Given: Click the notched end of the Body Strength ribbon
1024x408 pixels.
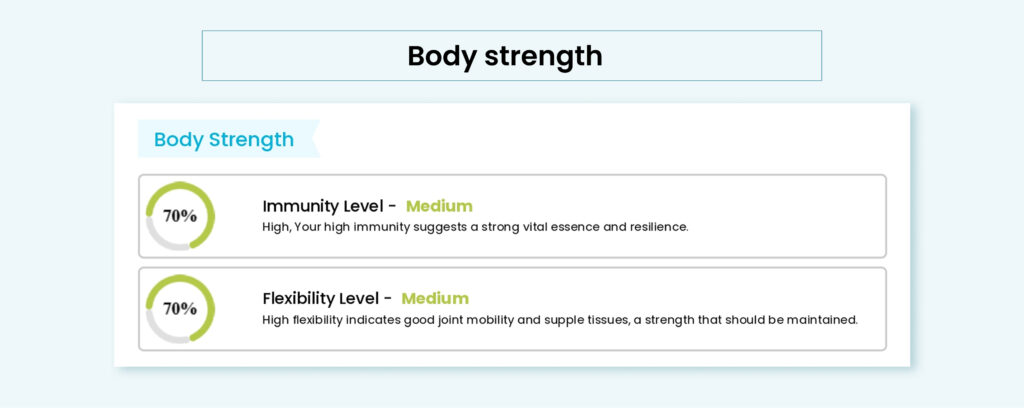Looking at the screenshot, I should [315, 139].
